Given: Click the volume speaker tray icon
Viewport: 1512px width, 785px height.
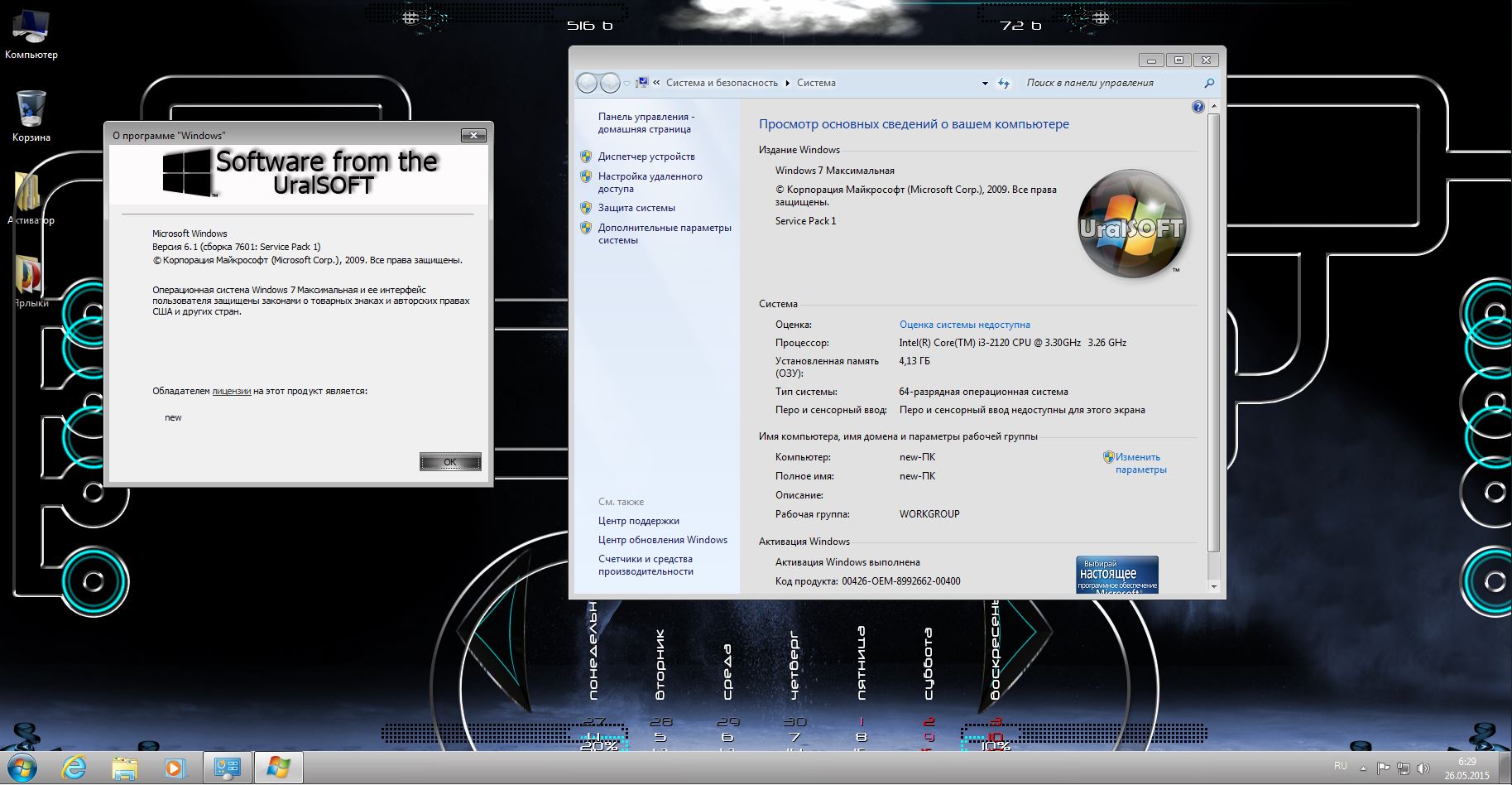Looking at the screenshot, I should pyautogui.click(x=1423, y=768).
